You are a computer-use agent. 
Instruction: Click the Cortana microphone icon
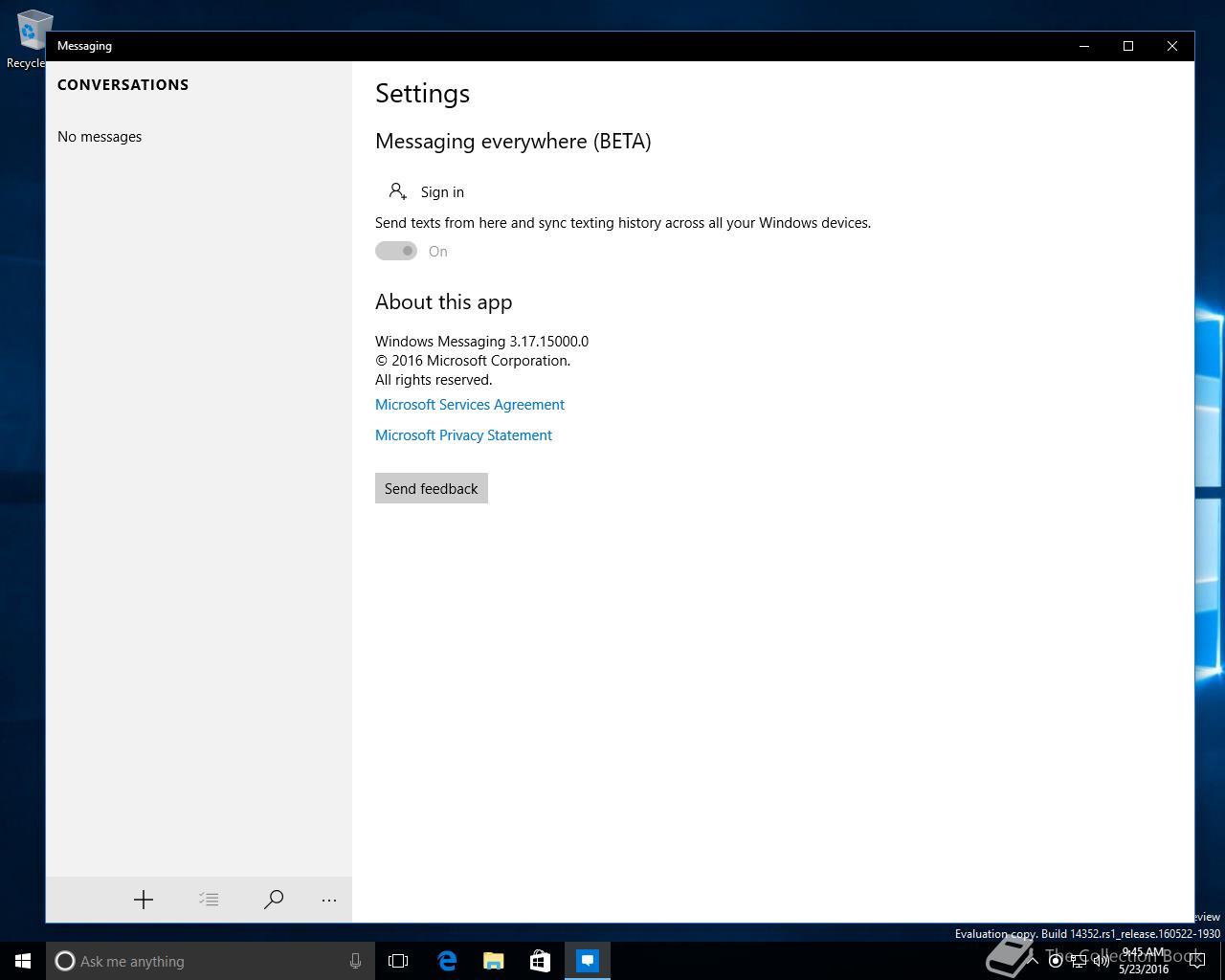[355, 961]
